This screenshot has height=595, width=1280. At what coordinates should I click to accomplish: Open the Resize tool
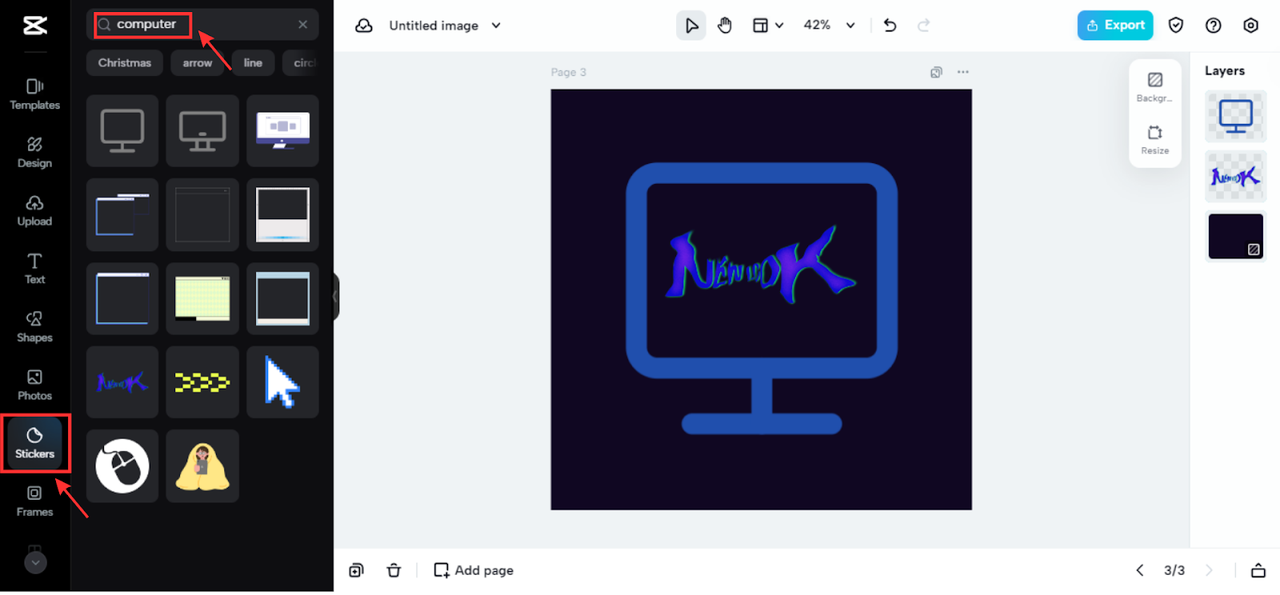tap(1155, 140)
